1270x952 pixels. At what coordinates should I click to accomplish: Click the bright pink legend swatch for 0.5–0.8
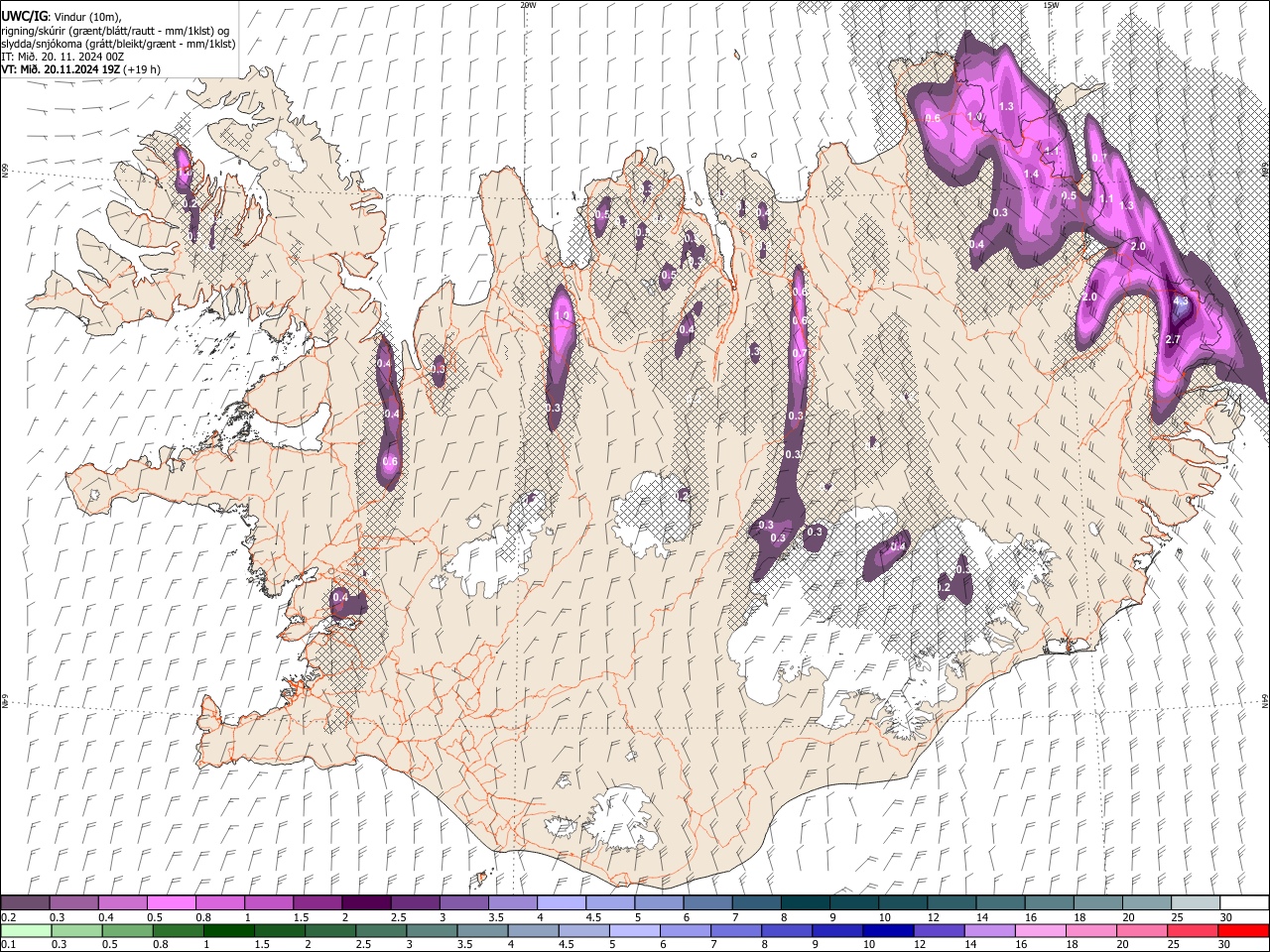tap(171, 902)
